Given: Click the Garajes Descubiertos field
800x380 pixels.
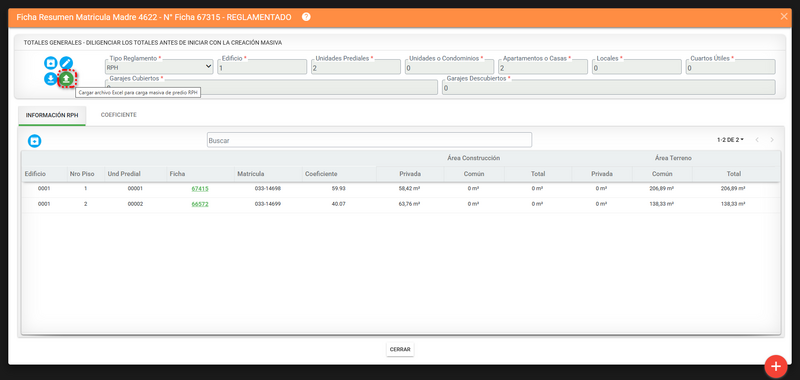Looking at the screenshot, I should (x=609, y=87).
